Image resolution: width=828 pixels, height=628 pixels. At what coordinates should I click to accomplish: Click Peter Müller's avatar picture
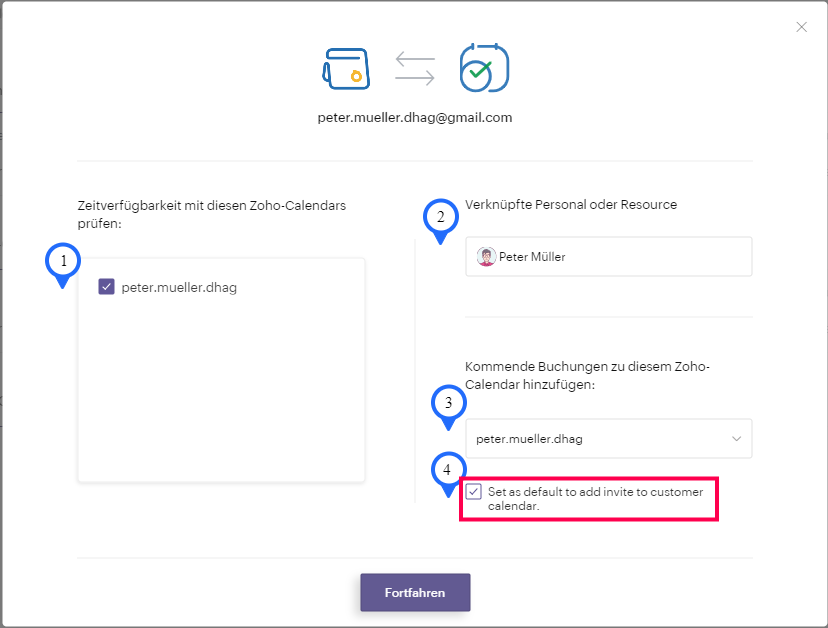point(486,257)
